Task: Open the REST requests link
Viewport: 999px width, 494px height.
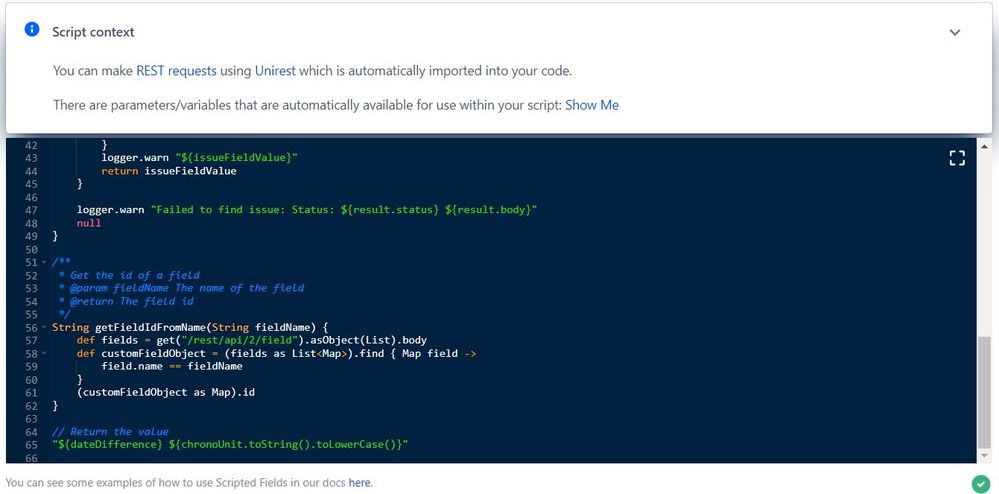Action: 176,71
